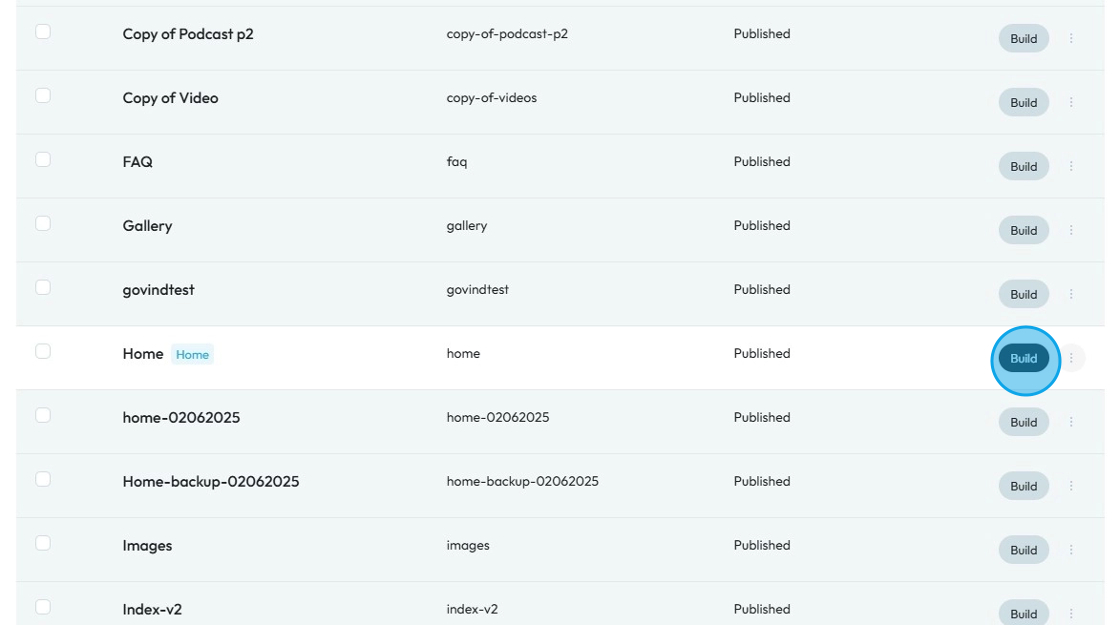The image size is (1120, 625).
Task: Open three-dot menu for home-02062025 row
Action: click(x=1071, y=422)
